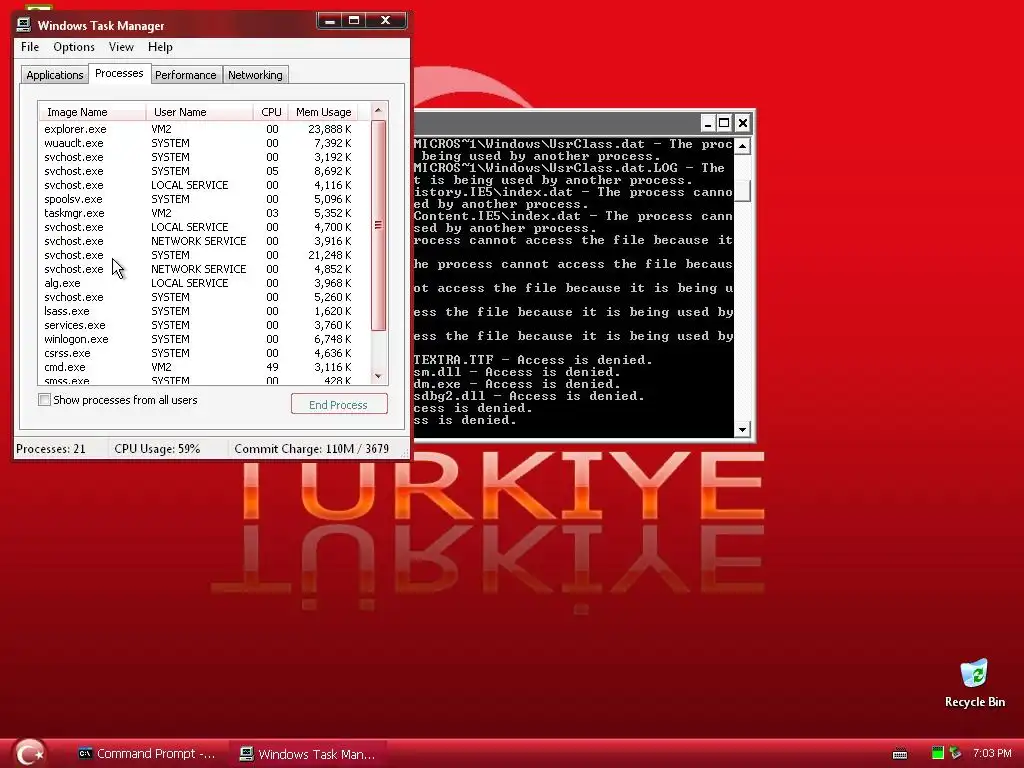Open the View menu
This screenshot has height=768, width=1024.
point(121,47)
